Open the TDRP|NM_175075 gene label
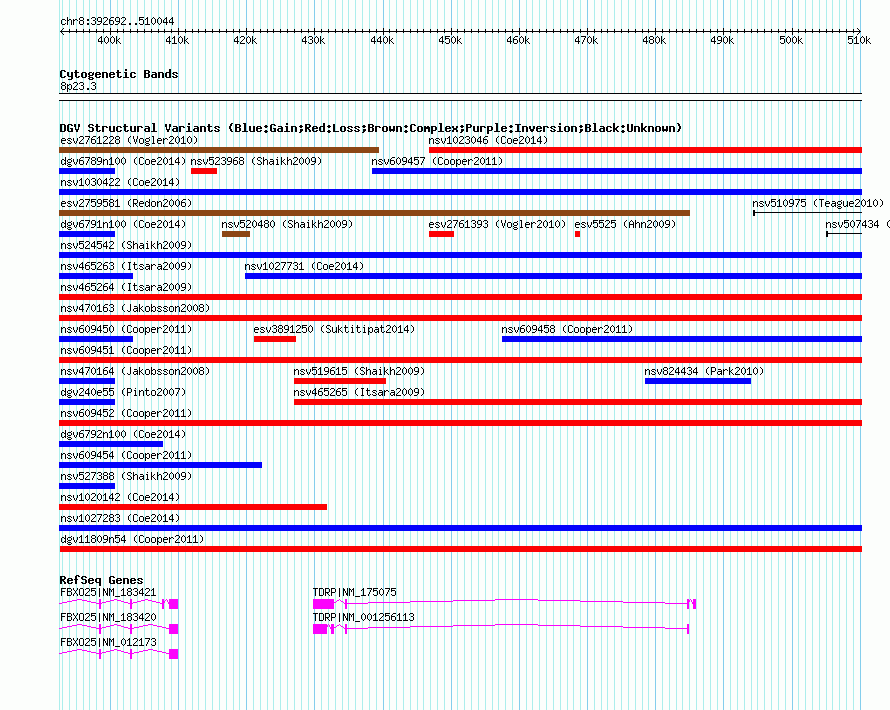Image resolution: width=890 pixels, height=710 pixels. (355, 592)
